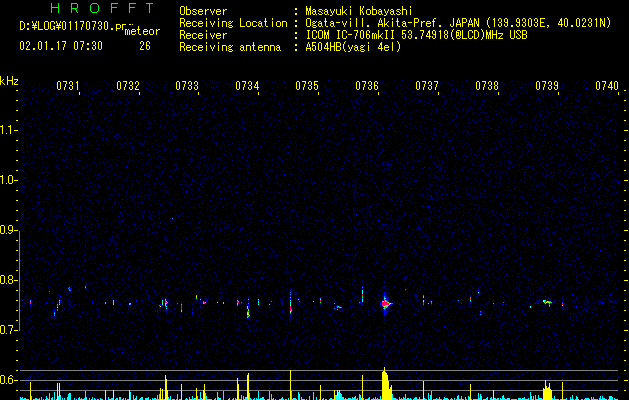The width and height of the screenshot is (629, 400).
Task: Click the 0740 time marker
Action: click(x=607, y=85)
